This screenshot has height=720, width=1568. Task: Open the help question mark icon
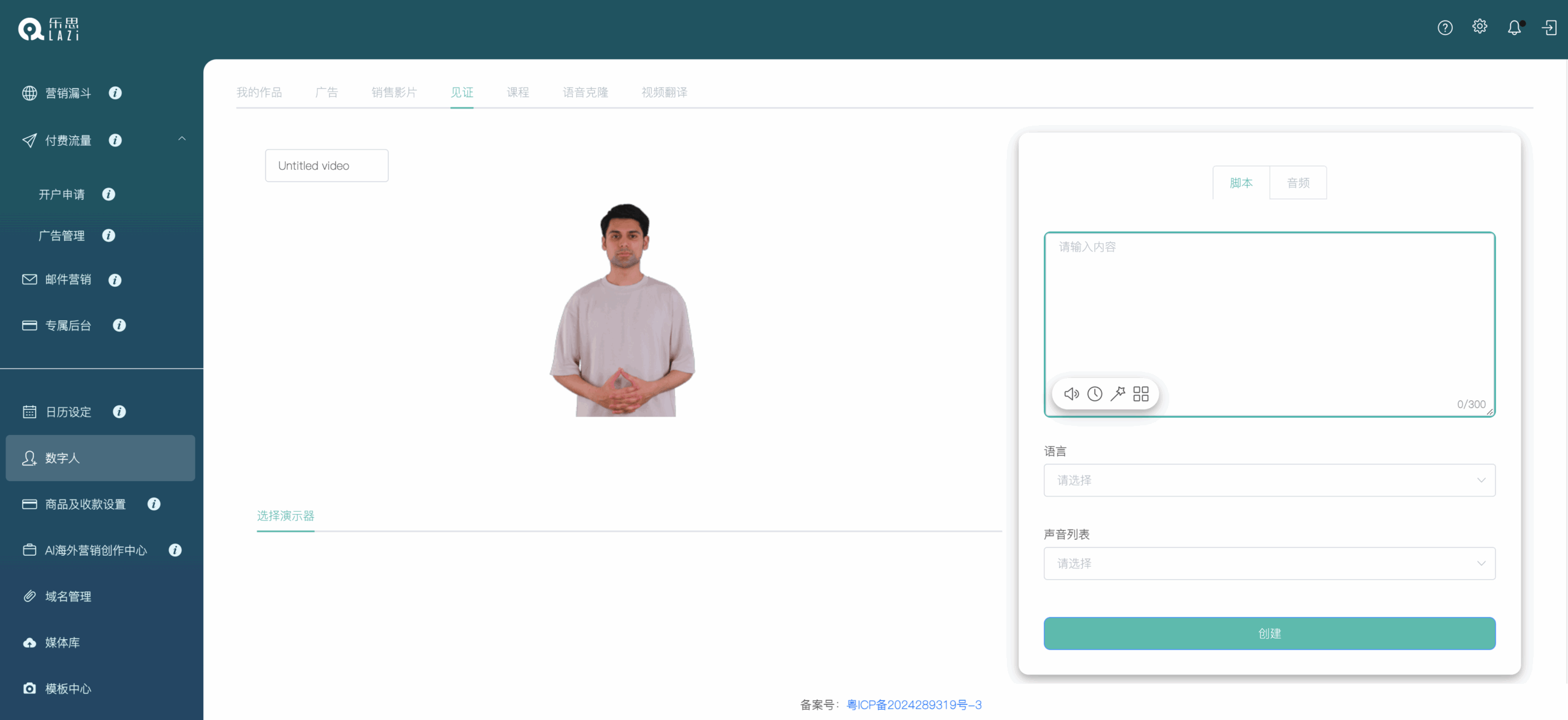[1445, 28]
